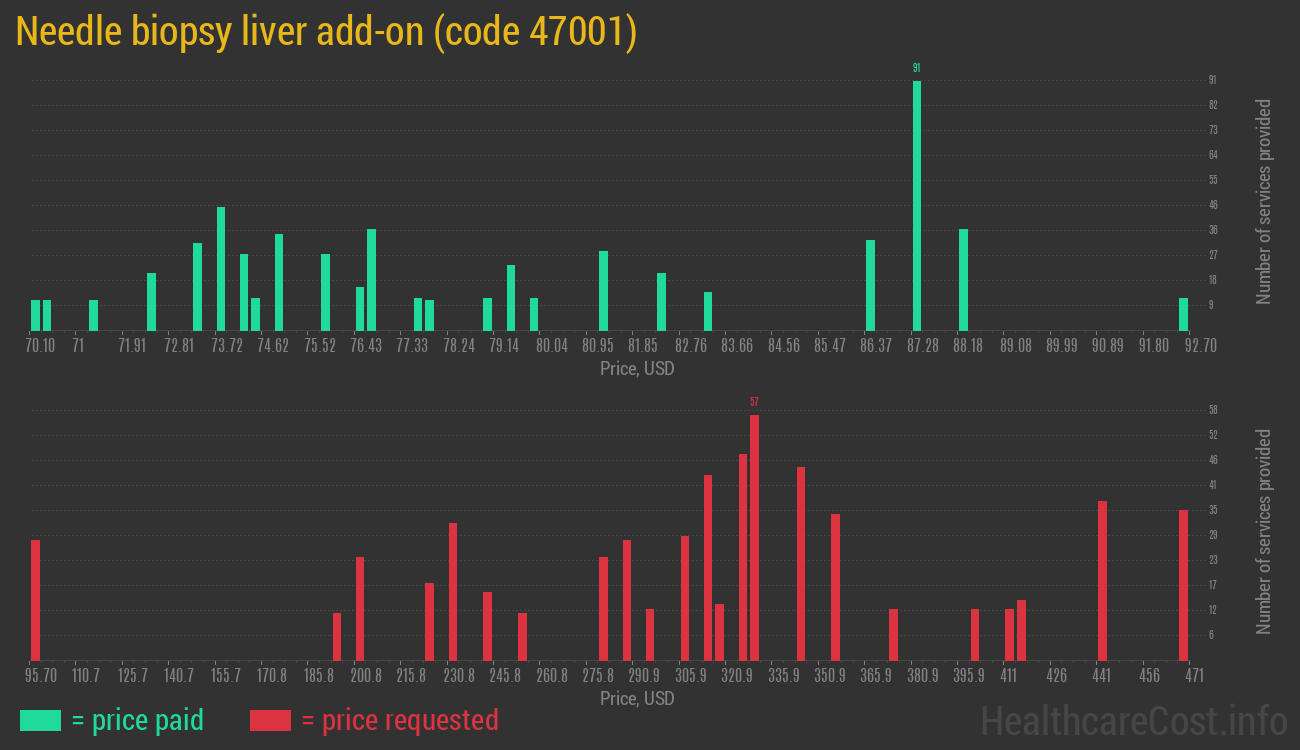Click the red bar near price 230.8
Viewport: 1300px width, 750px height.
coord(453,591)
